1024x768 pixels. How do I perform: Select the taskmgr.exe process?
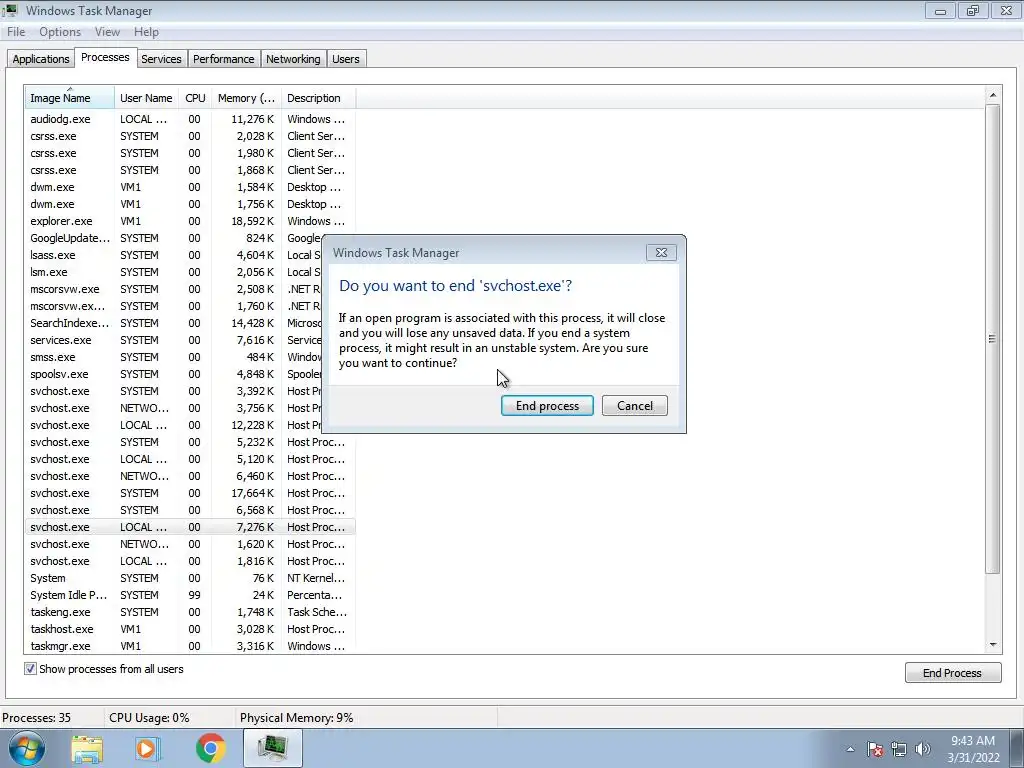pos(190,646)
